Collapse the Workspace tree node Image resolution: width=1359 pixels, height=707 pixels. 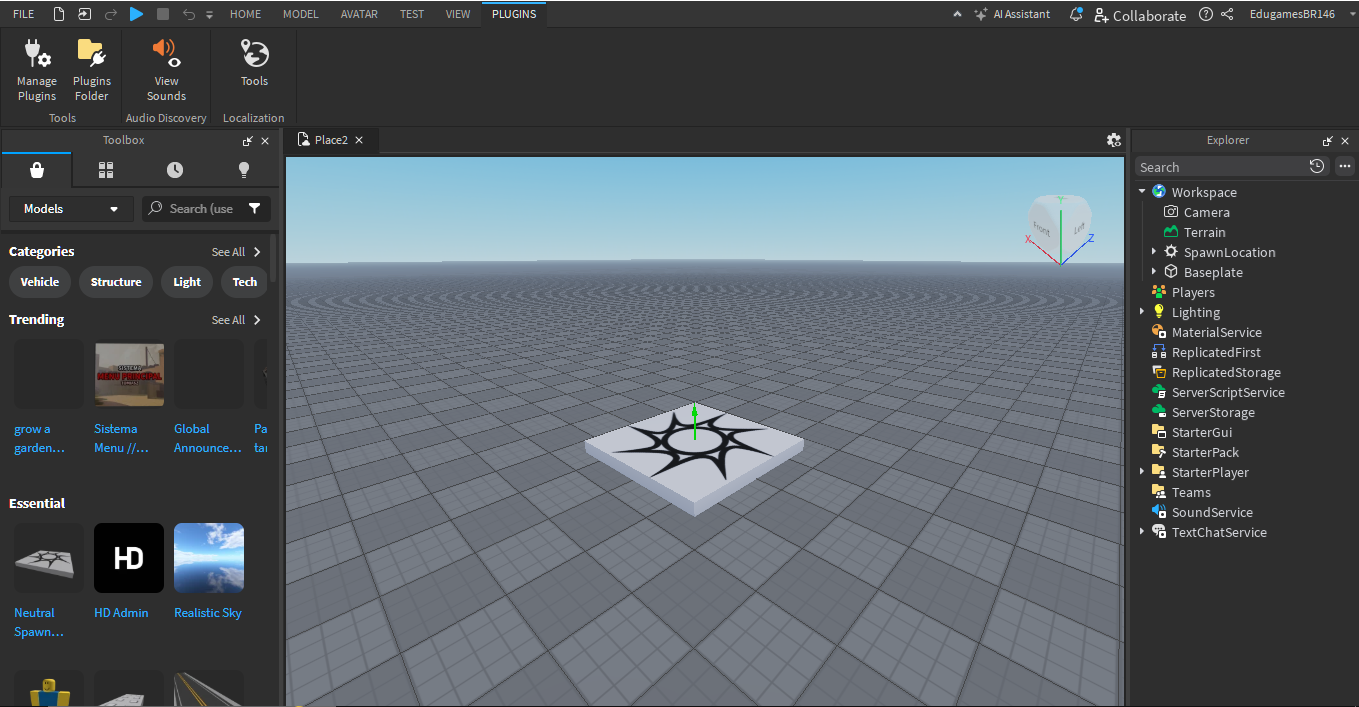(x=1142, y=191)
